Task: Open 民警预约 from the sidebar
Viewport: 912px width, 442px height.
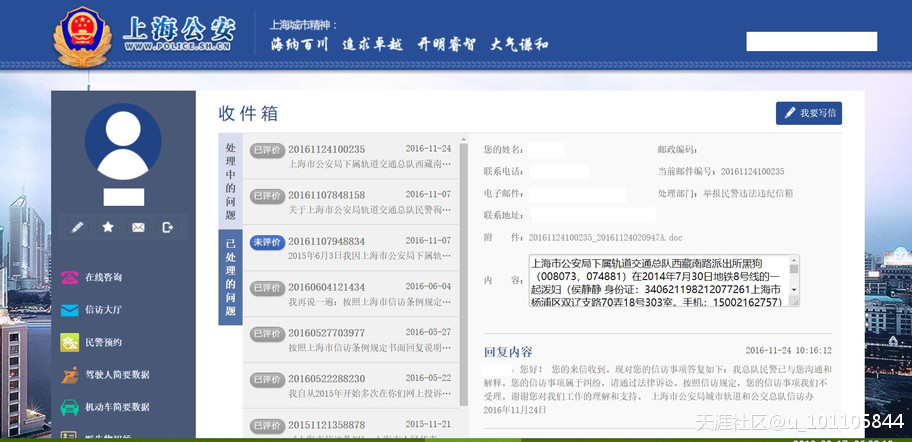Action: tap(103, 343)
